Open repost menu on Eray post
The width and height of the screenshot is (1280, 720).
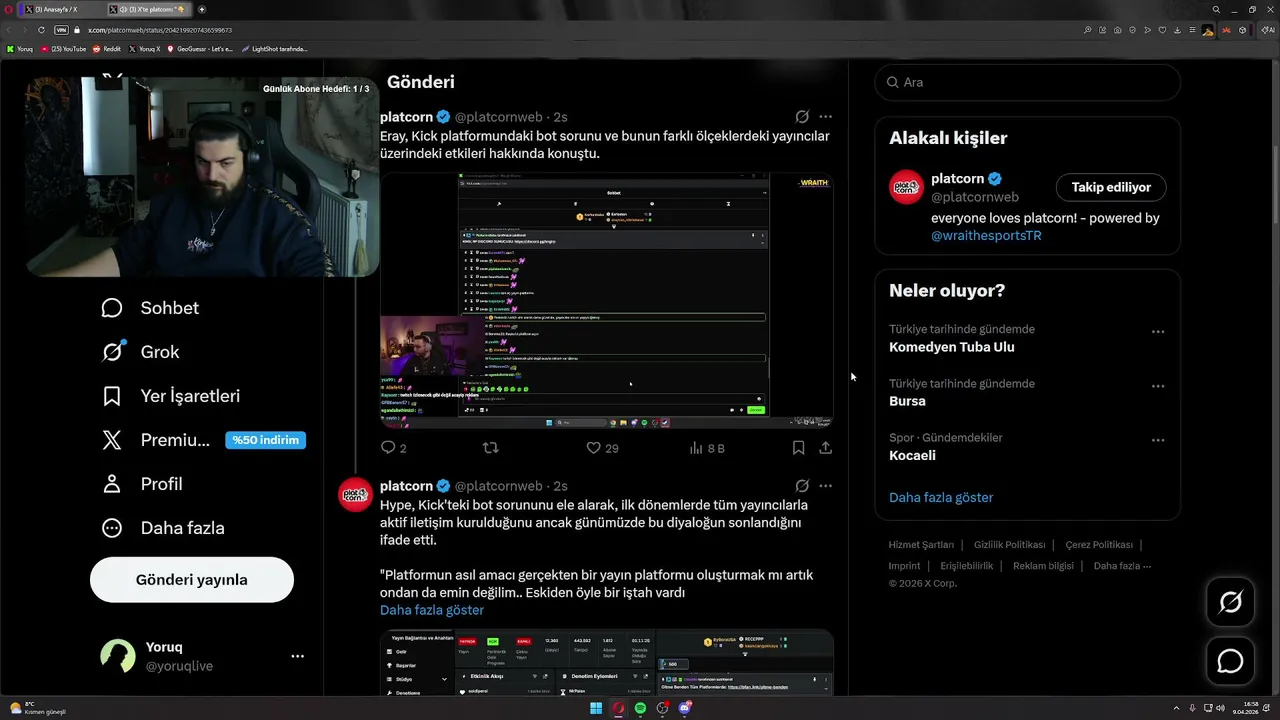tap(490, 448)
